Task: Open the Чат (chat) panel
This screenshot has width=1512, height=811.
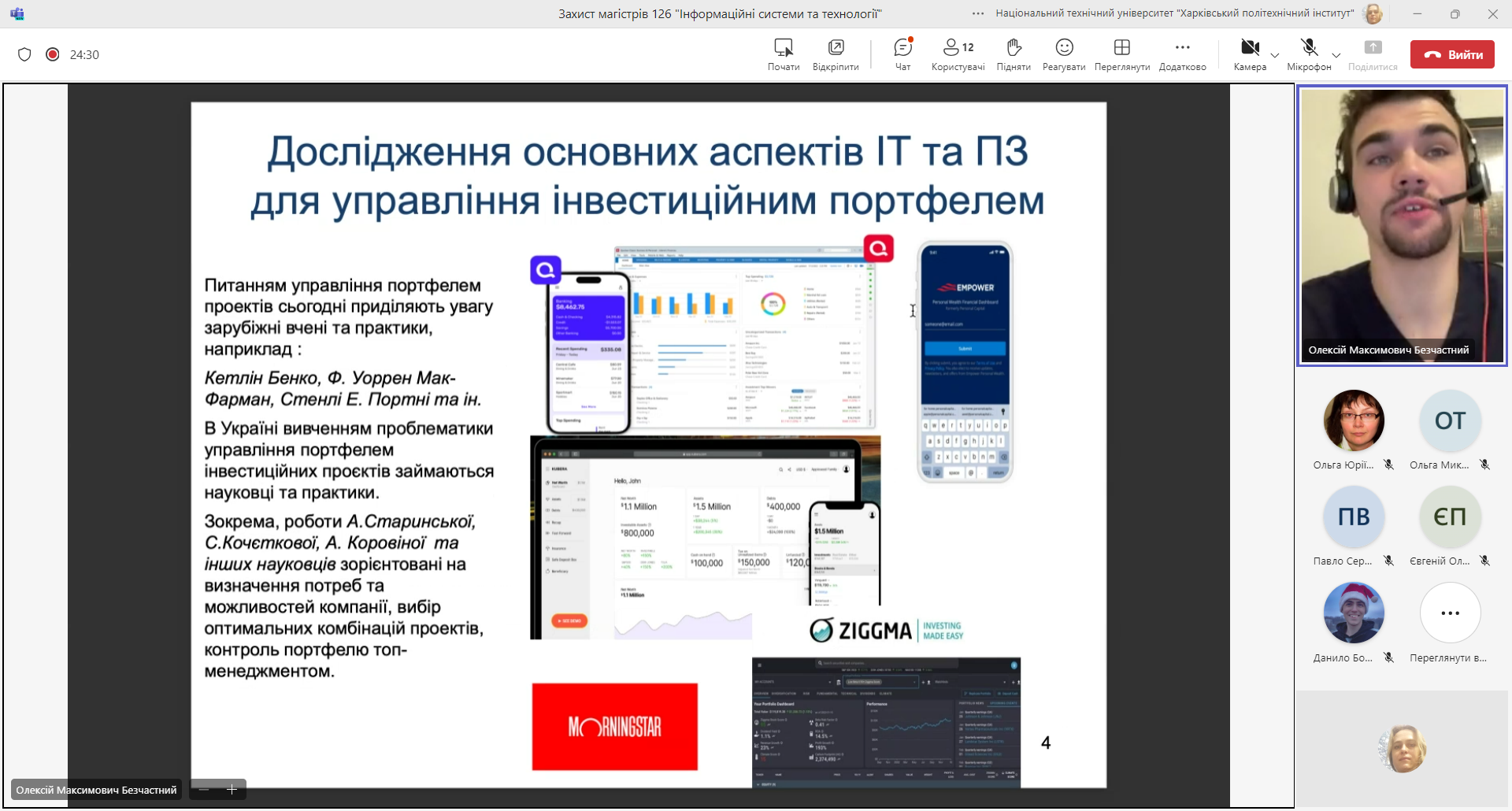Action: [902, 54]
